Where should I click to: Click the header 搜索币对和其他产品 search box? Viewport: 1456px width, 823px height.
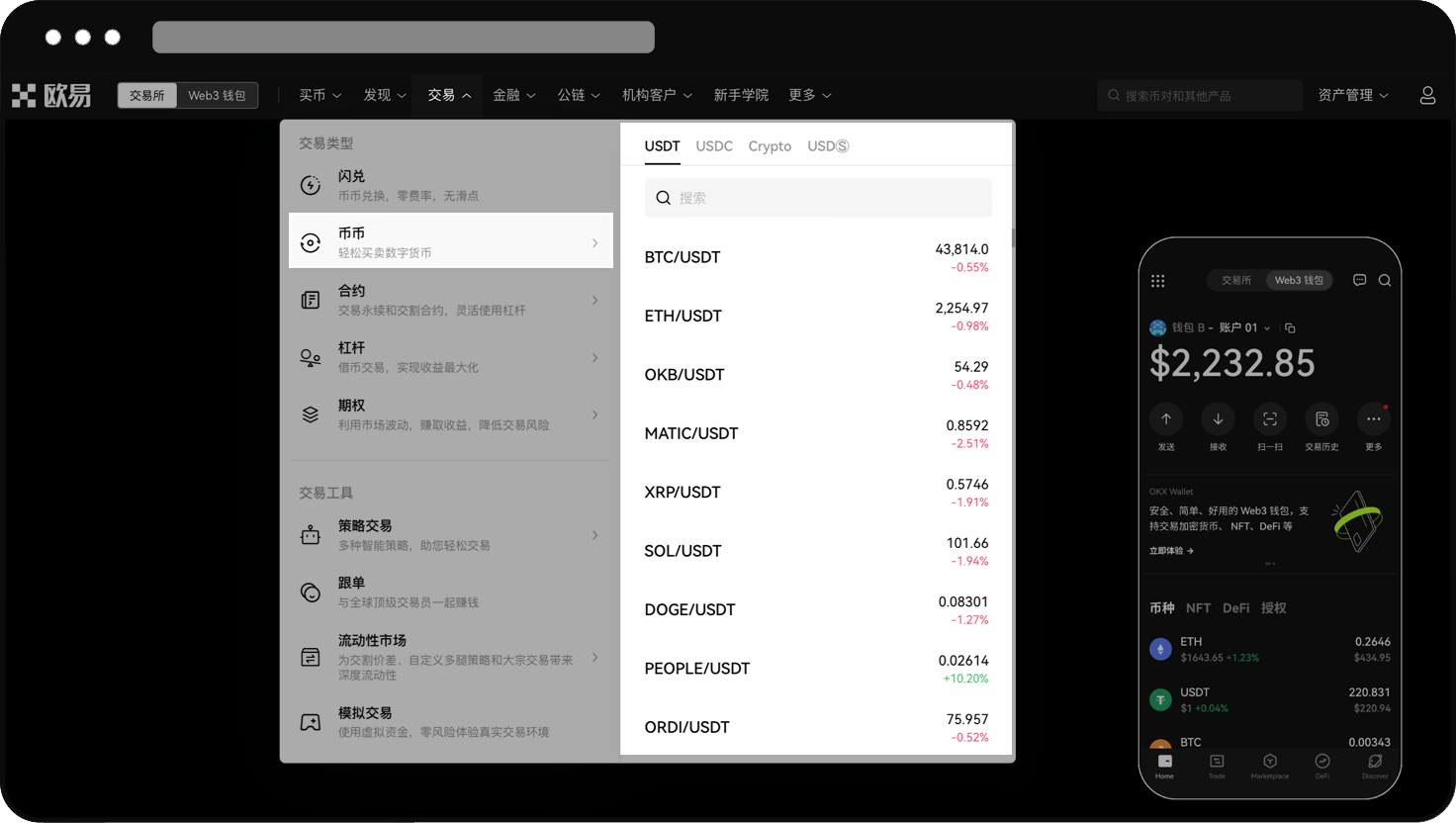1199,96
